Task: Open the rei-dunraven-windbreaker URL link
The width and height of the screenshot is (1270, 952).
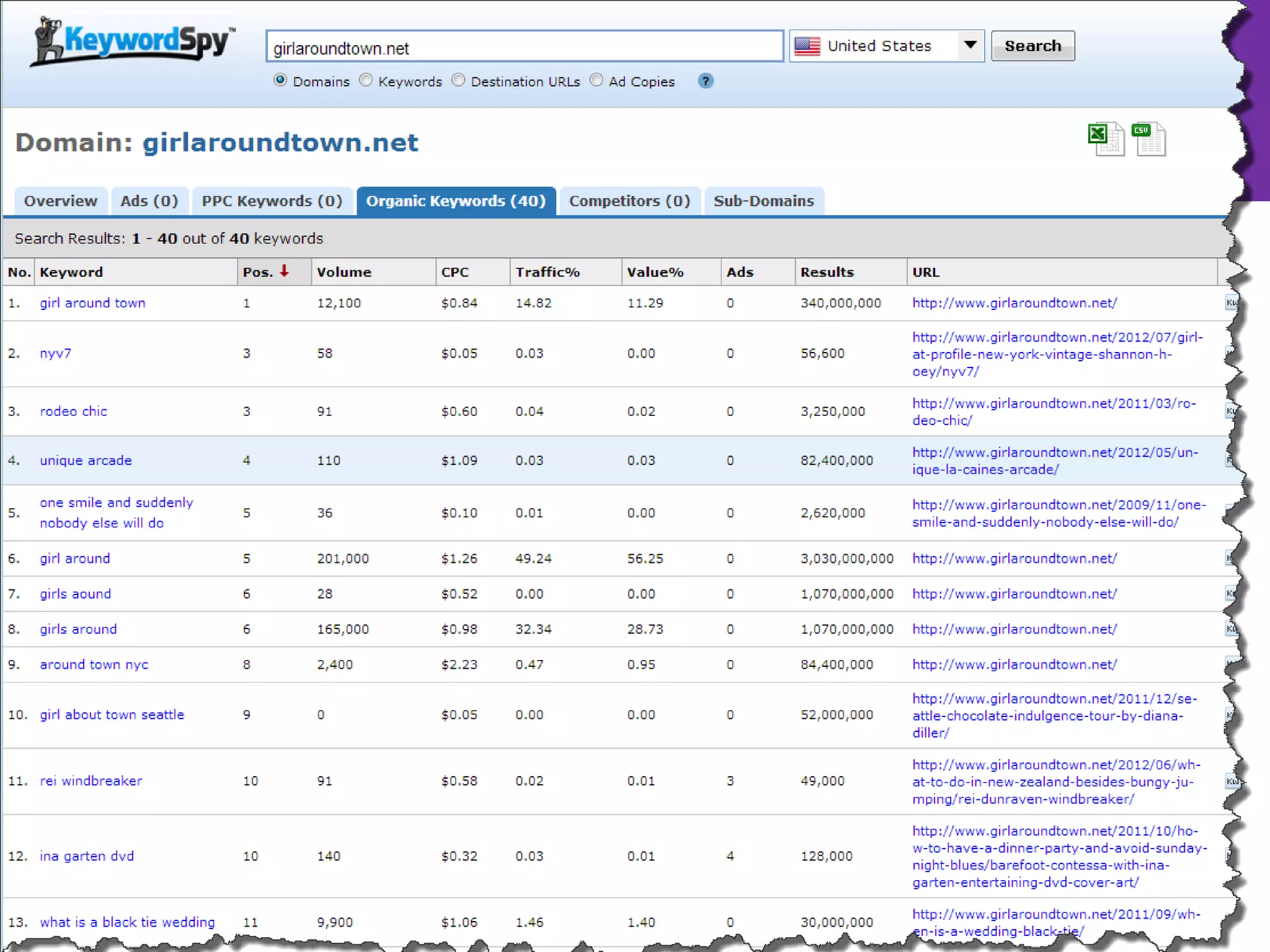Action: click(x=1057, y=782)
